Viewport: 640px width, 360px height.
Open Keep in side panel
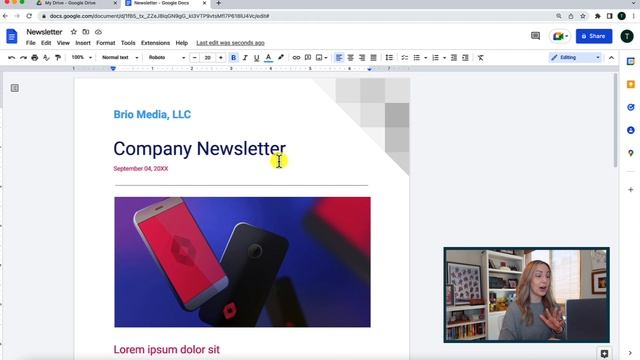coord(631,84)
